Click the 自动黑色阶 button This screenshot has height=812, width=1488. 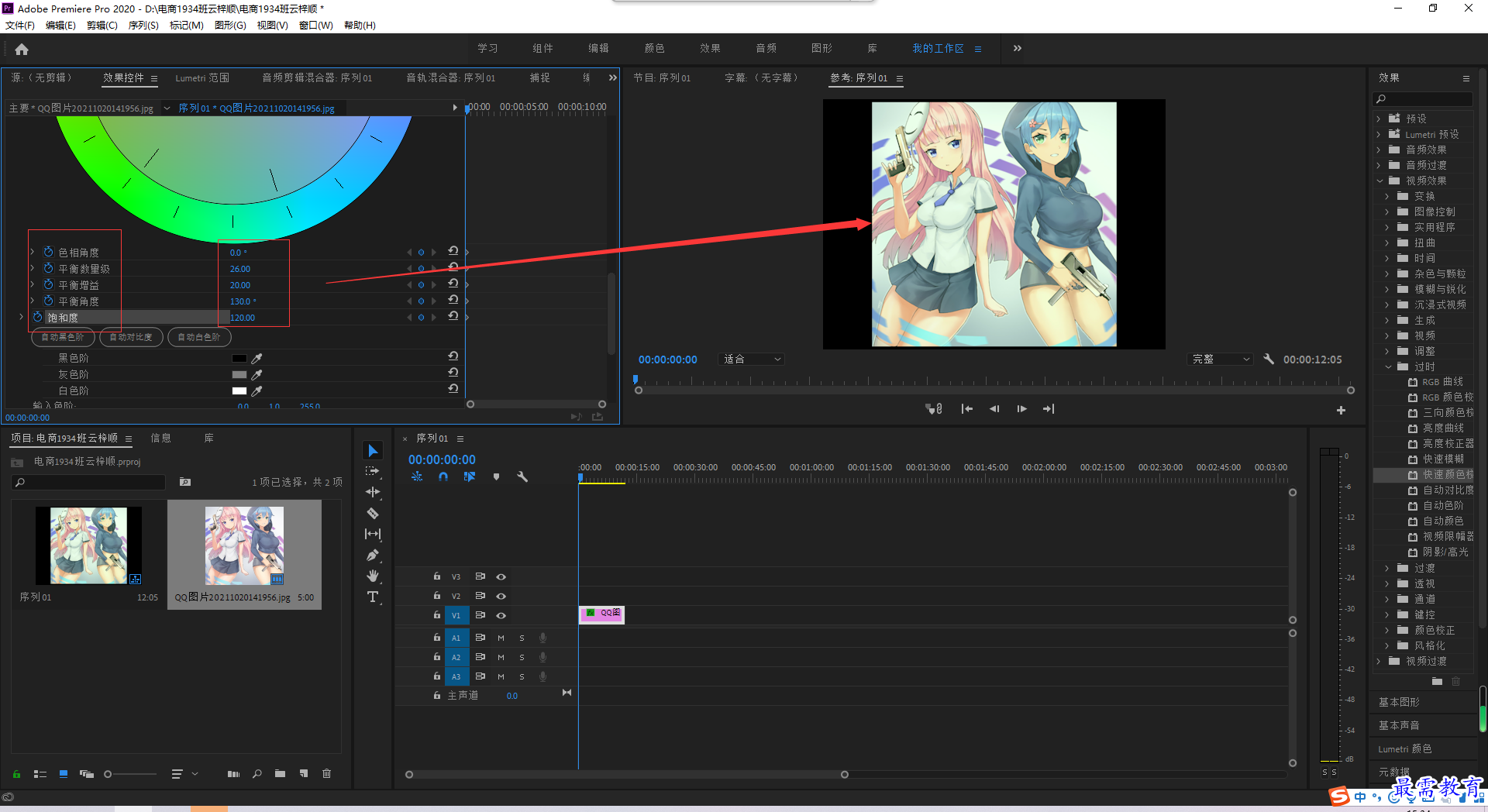coord(63,337)
